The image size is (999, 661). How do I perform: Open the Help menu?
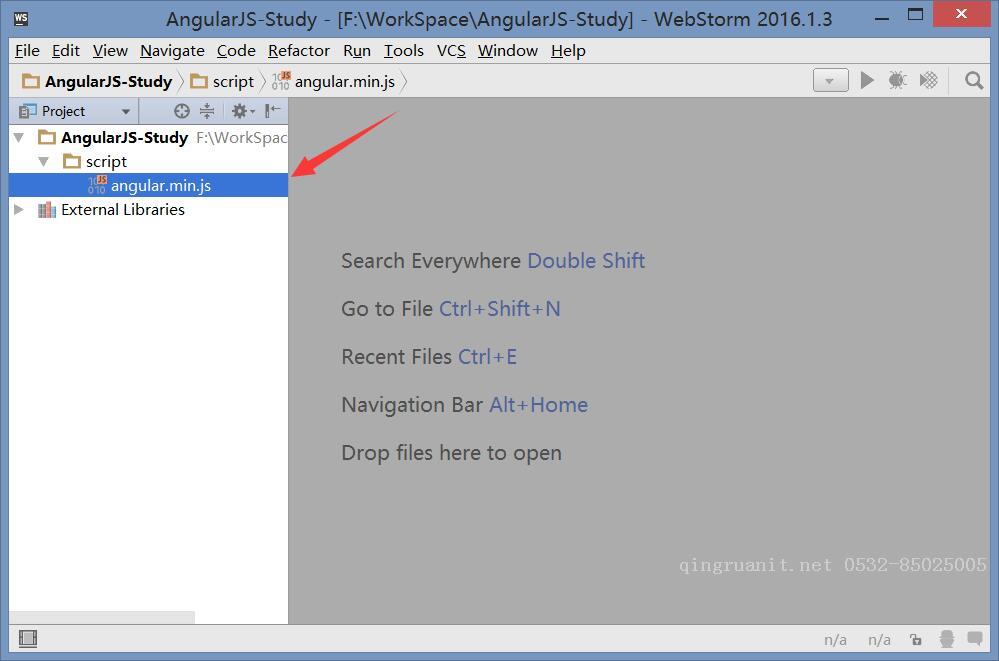pyautogui.click(x=568, y=50)
